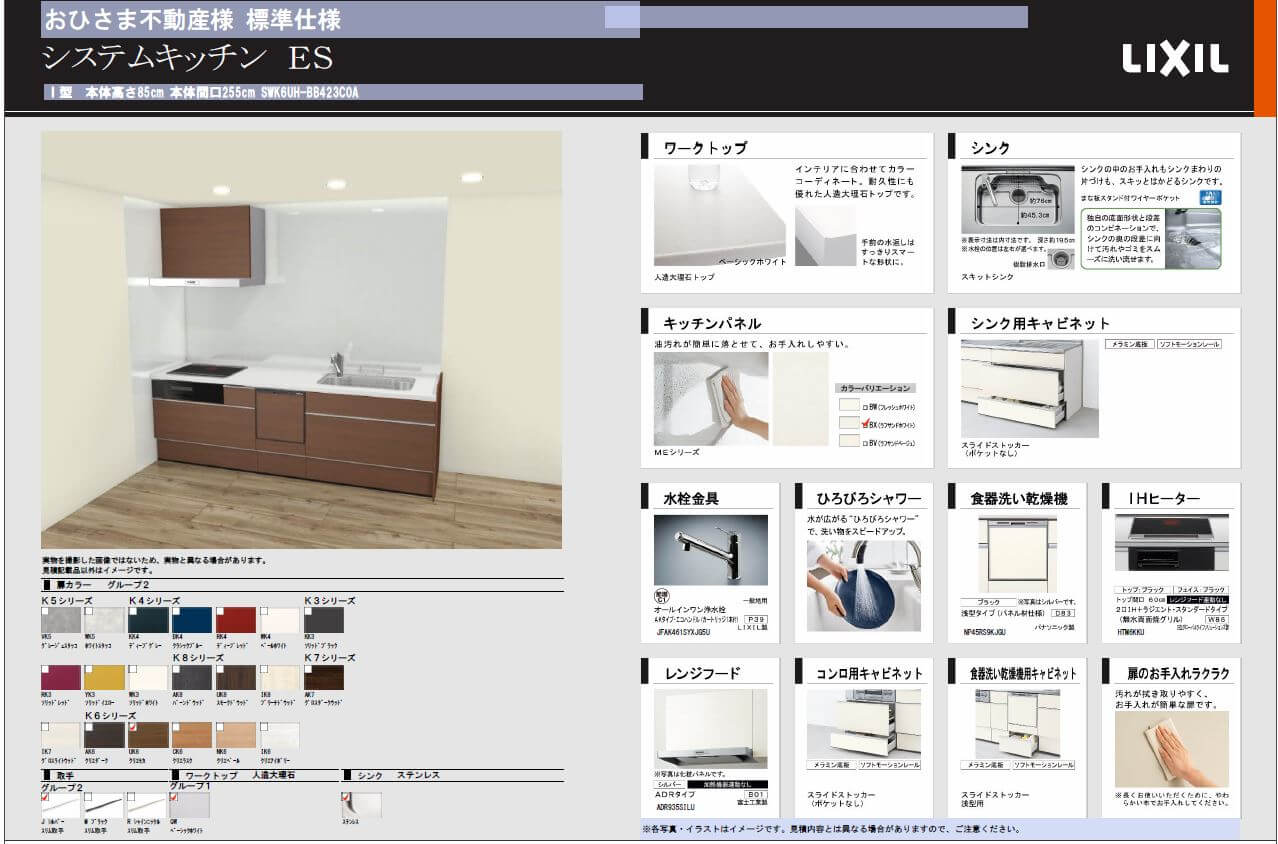
Task: Select the RK4 ディープレッド red swatch
Action: (x=236, y=620)
